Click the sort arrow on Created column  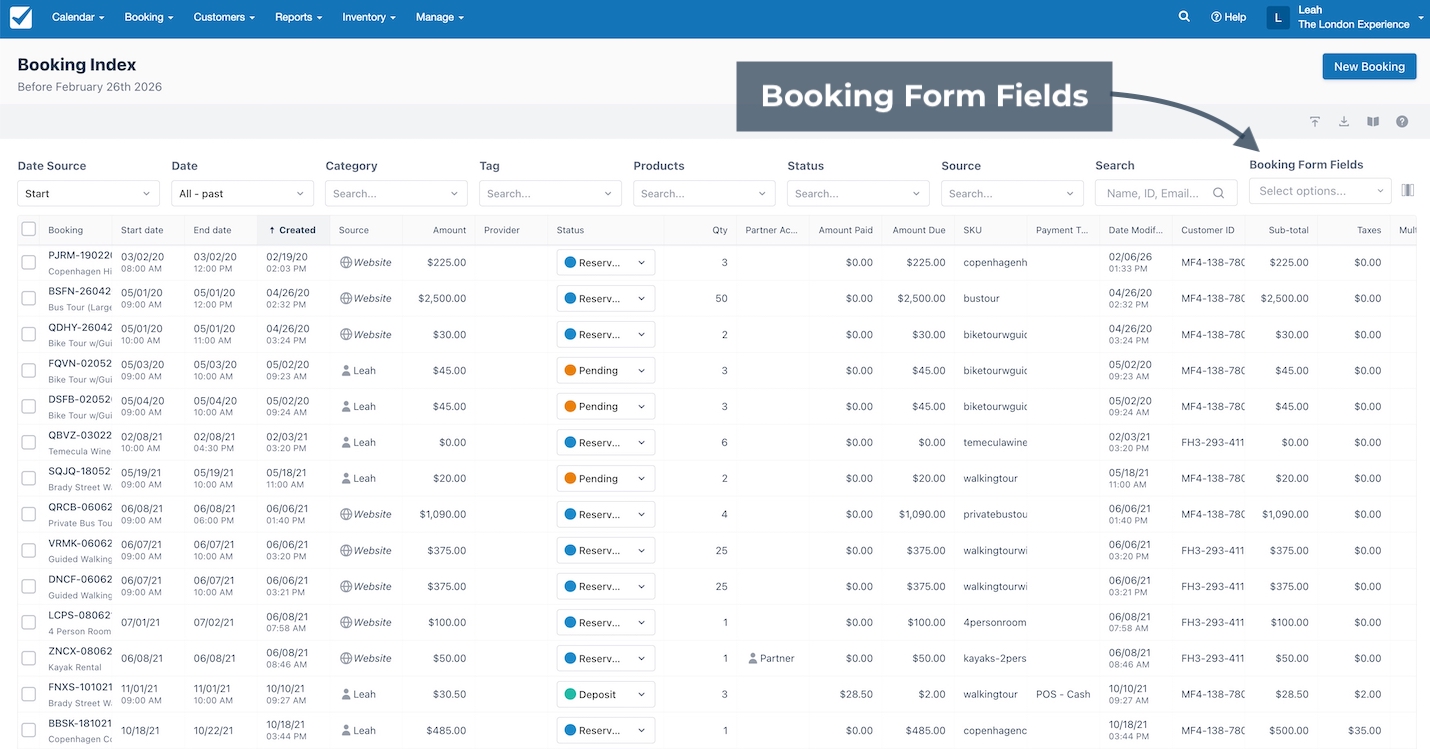tap(272, 230)
